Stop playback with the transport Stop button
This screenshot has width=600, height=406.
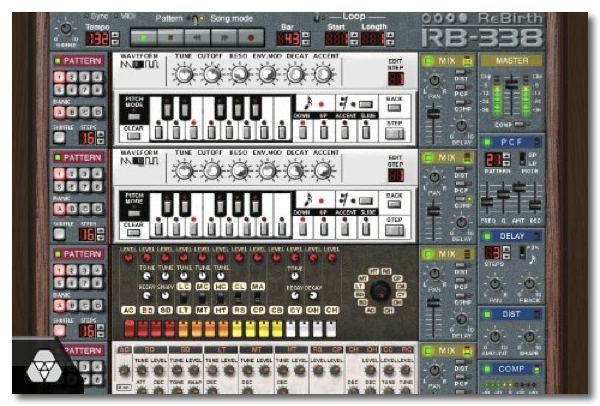point(171,38)
